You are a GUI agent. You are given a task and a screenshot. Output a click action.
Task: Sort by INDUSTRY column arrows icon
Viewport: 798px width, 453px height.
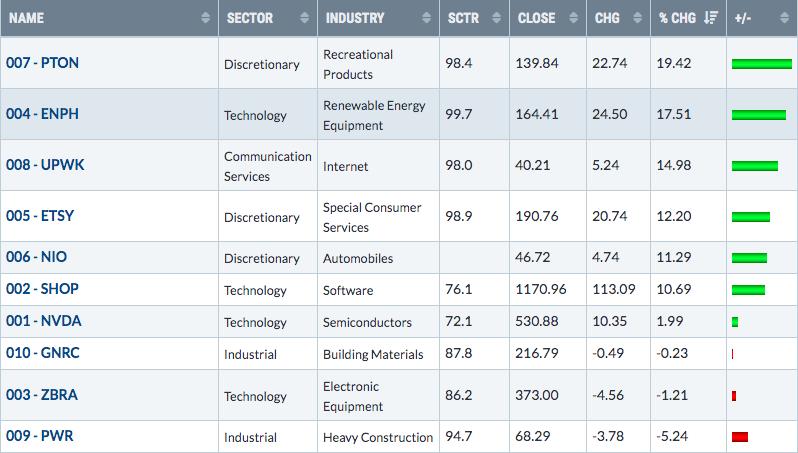click(x=426, y=18)
